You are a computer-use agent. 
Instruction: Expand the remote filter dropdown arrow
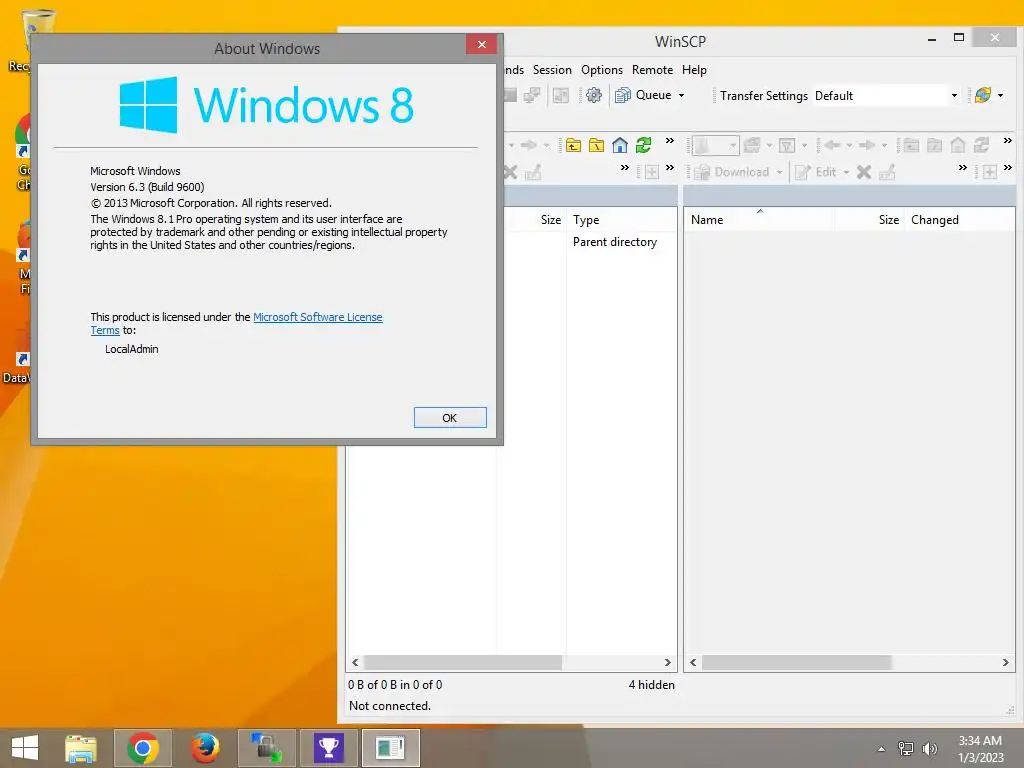click(x=804, y=145)
